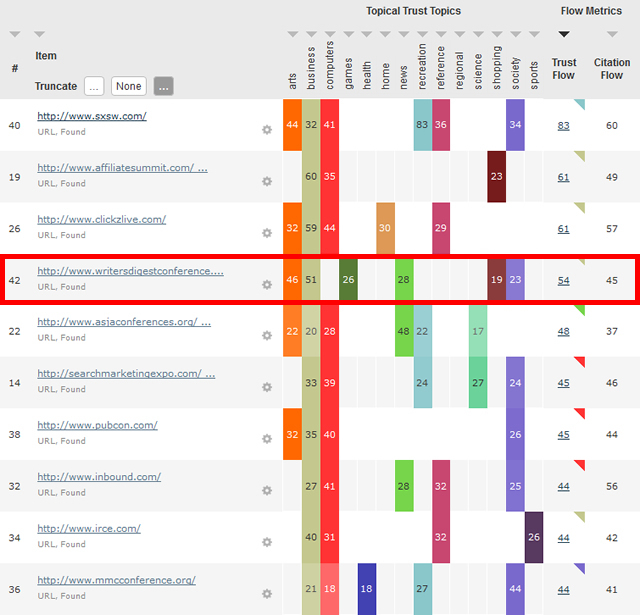Sort by the shopping topic arrow
The image size is (640, 615).
[x=497, y=34]
